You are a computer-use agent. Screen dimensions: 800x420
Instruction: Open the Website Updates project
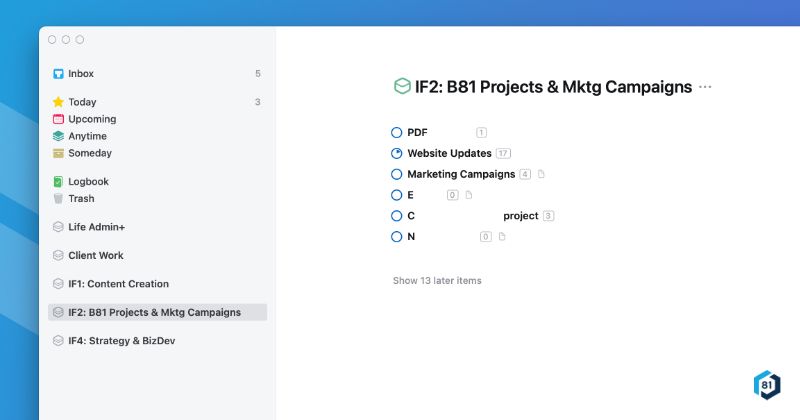click(449, 153)
